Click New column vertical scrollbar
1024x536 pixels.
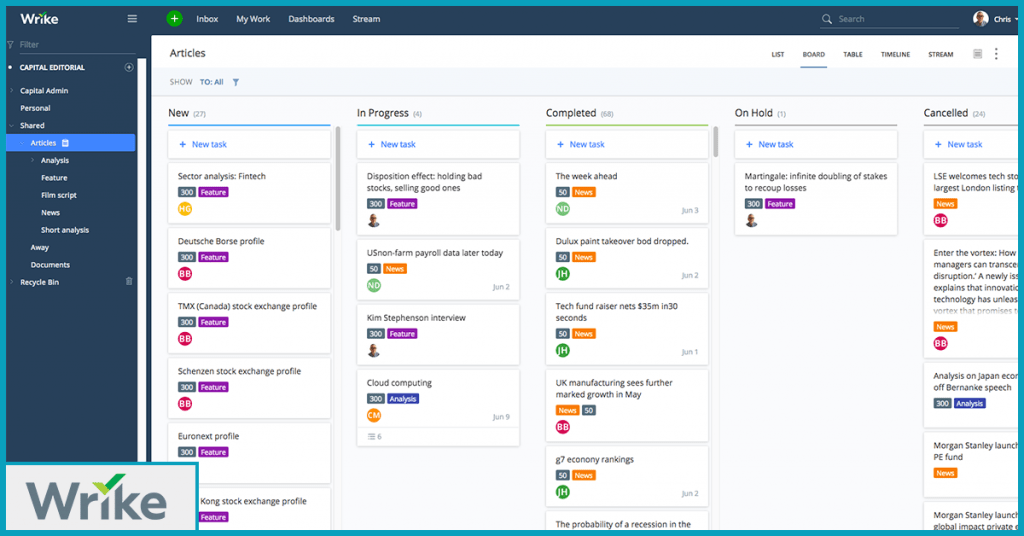[x=338, y=178]
